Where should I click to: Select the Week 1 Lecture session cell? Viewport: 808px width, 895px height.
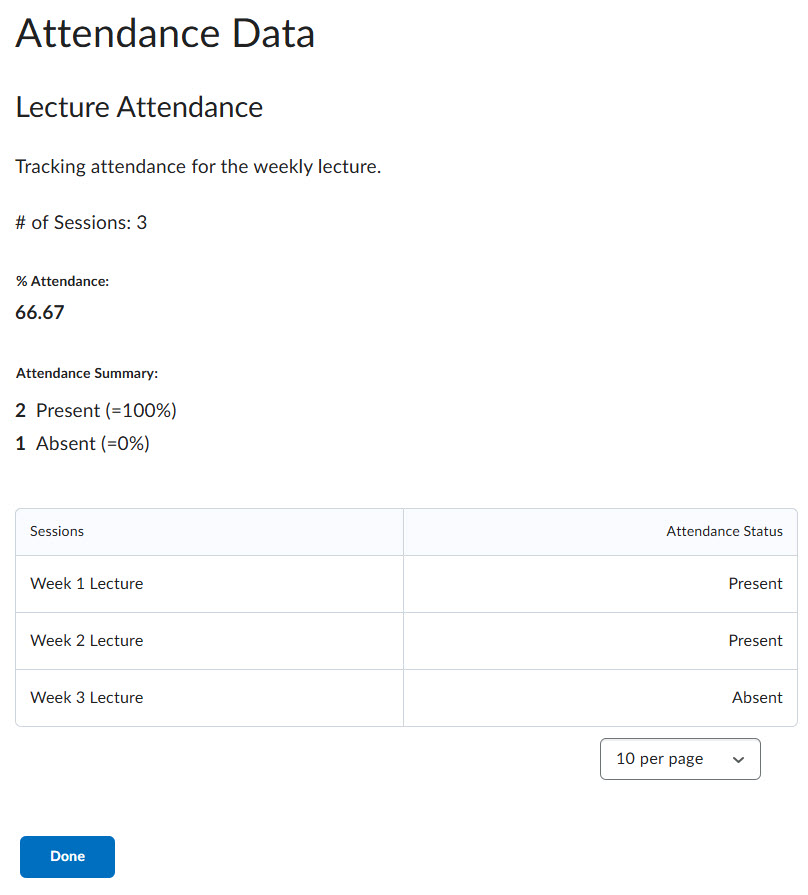pyautogui.click(x=87, y=584)
